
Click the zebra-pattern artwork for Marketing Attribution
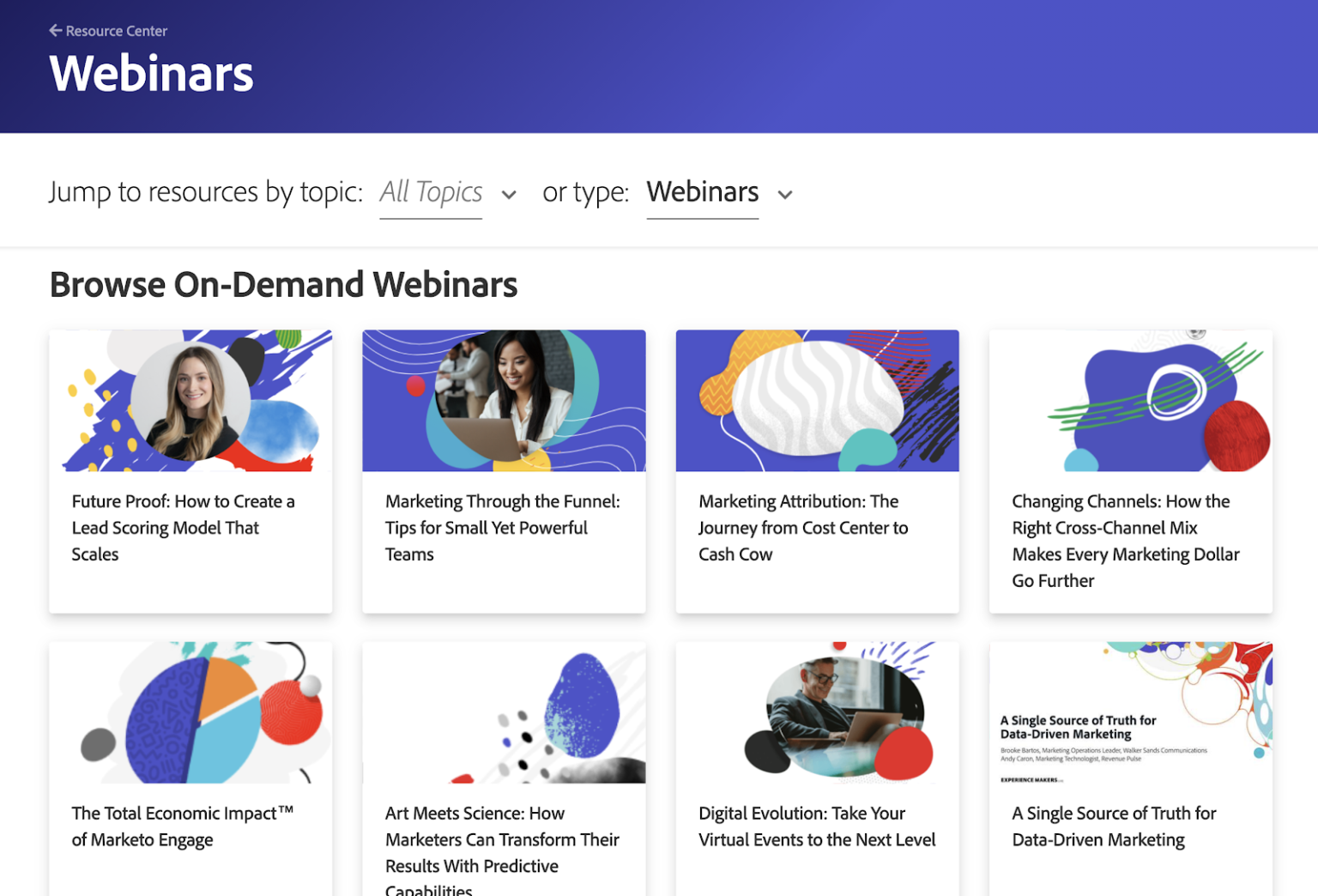click(816, 400)
